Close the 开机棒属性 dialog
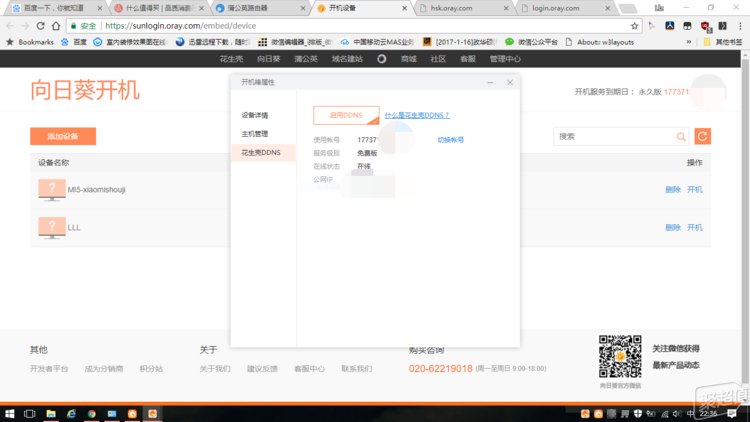The width and height of the screenshot is (750, 422). pos(510,82)
